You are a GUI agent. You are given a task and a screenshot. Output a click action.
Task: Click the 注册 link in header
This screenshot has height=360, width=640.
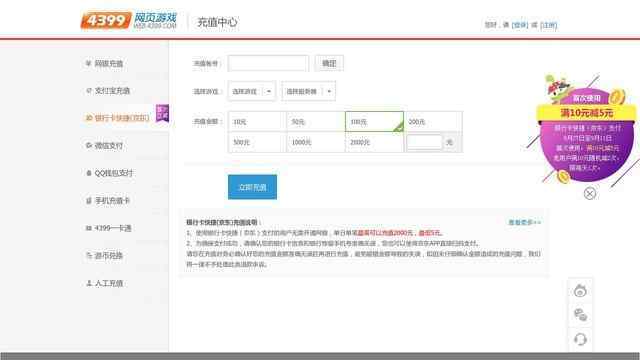pyautogui.click(x=548, y=25)
